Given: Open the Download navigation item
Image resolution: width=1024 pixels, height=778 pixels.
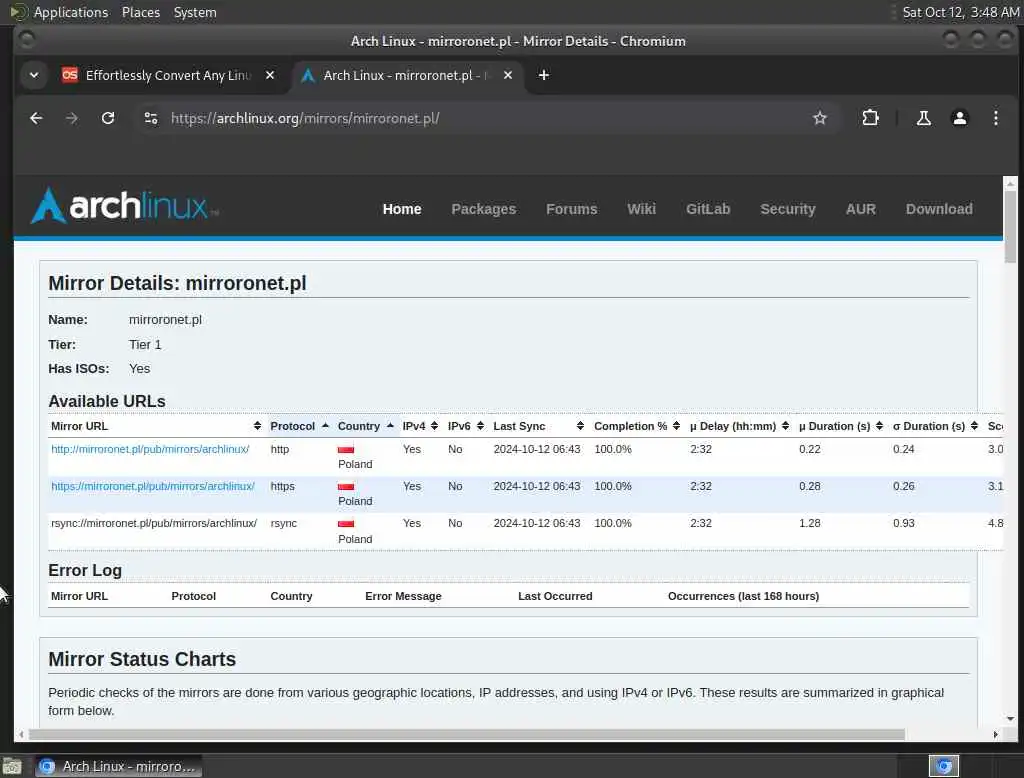Looking at the screenshot, I should click(x=939, y=209).
